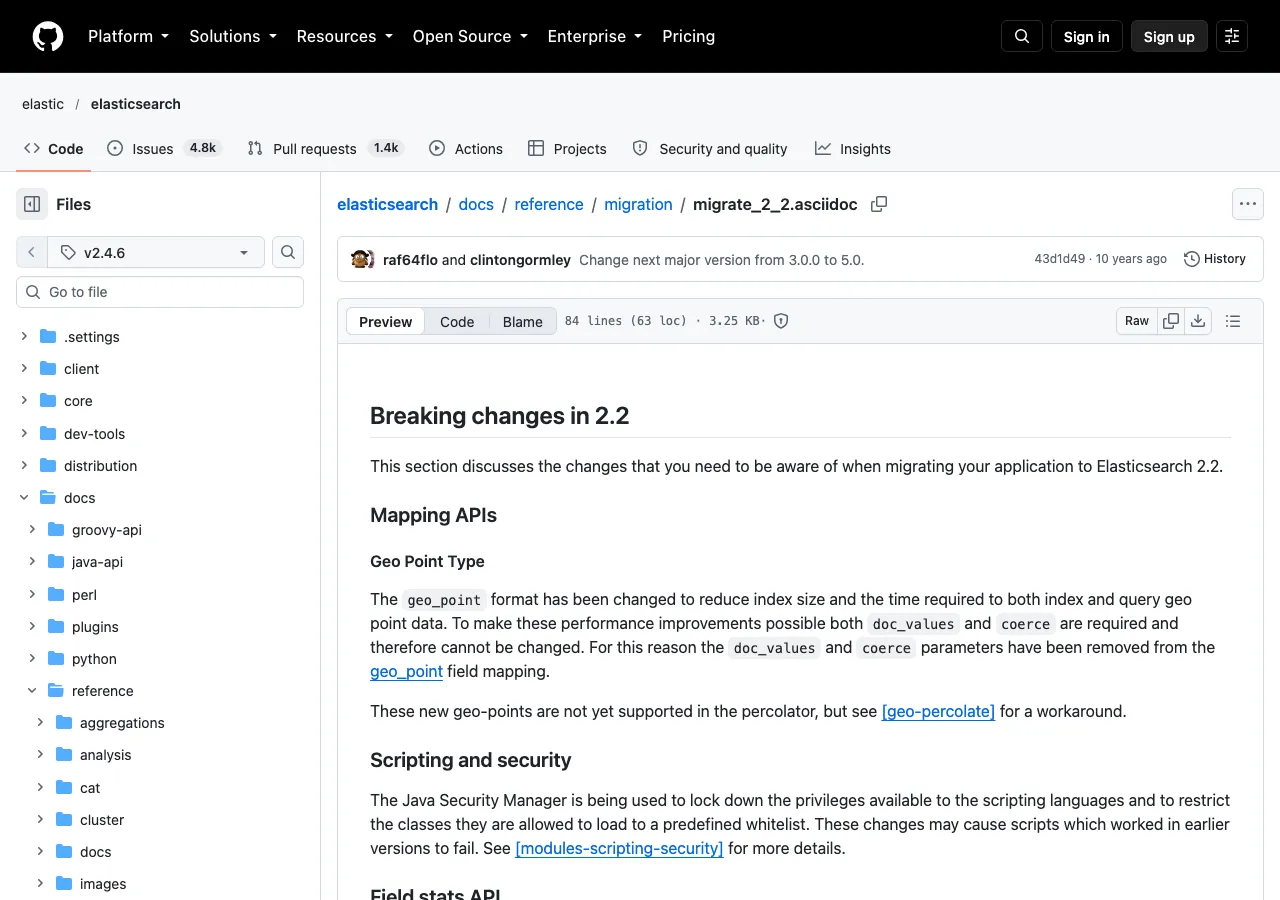Focus the Go to file input
The image size is (1280, 900).
[160, 292]
